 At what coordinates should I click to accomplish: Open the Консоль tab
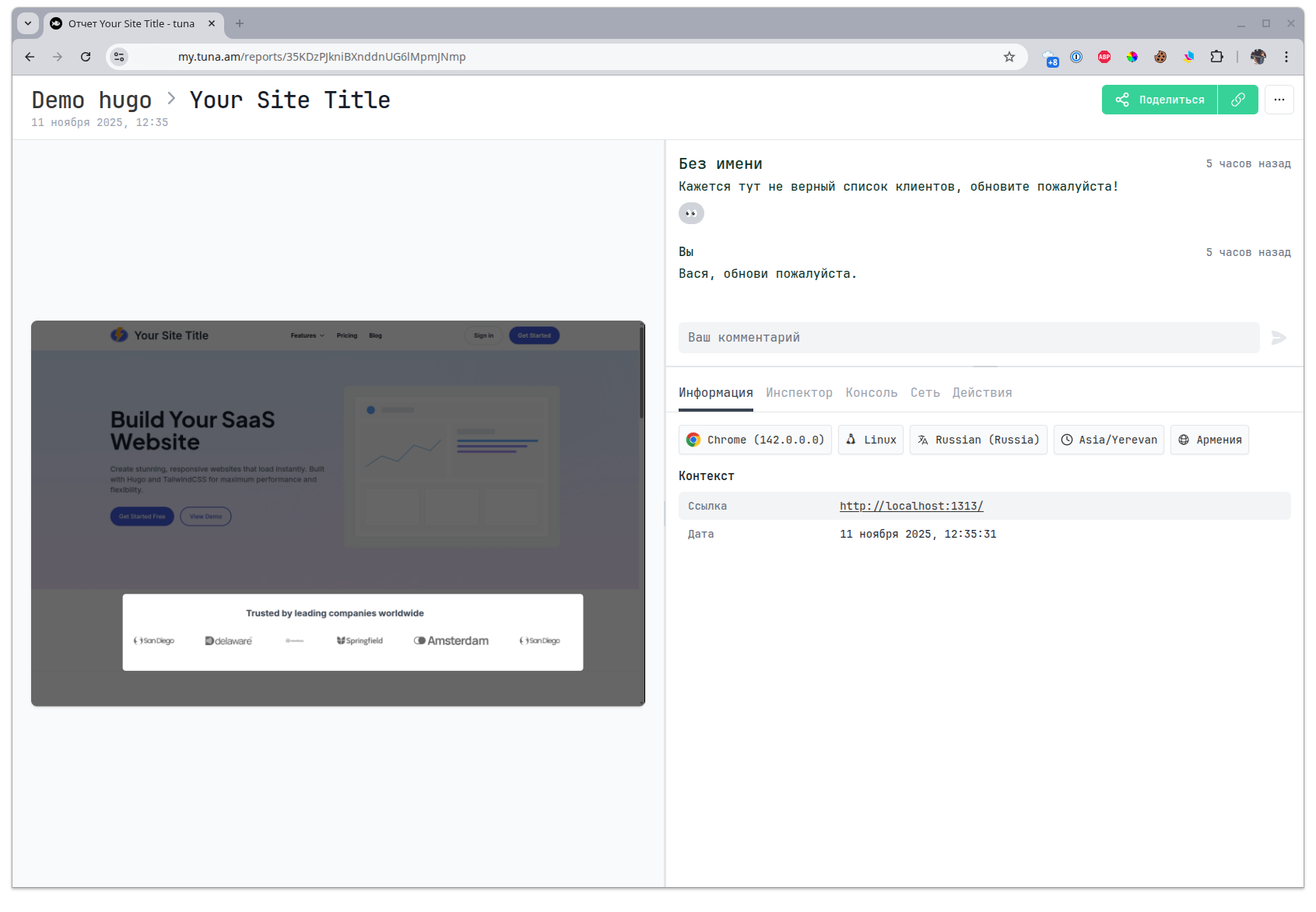pos(871,393)
